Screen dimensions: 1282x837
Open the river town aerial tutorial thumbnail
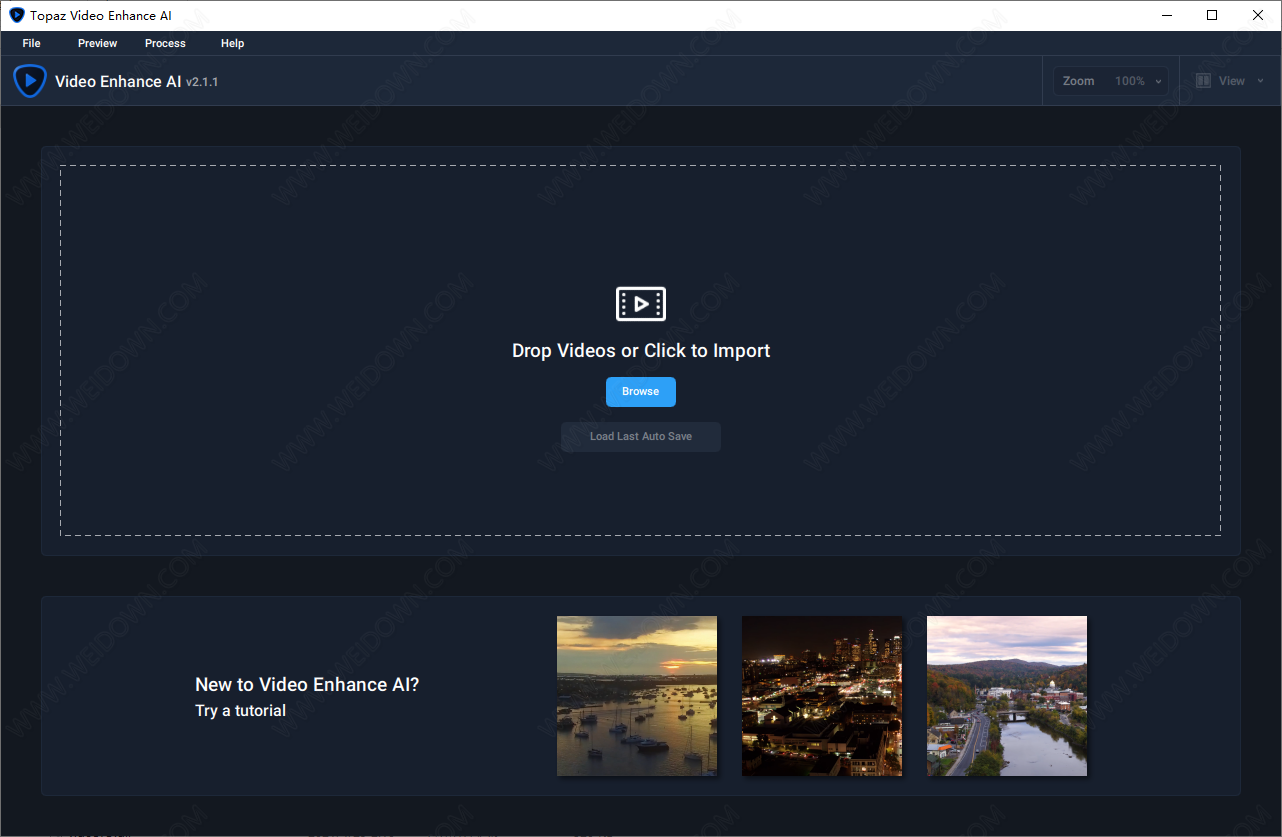1007,696
